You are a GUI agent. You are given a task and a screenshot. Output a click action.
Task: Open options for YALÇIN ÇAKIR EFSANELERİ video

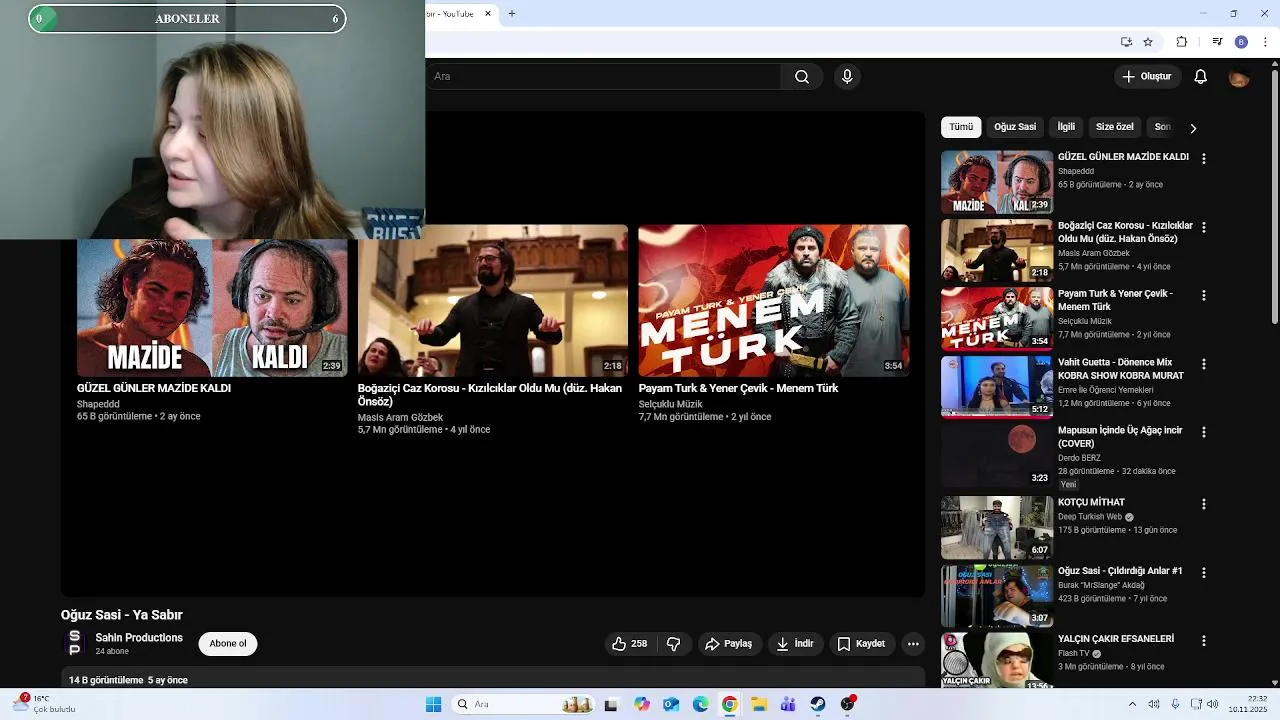pyautogui.click(x=1204, y=640)
